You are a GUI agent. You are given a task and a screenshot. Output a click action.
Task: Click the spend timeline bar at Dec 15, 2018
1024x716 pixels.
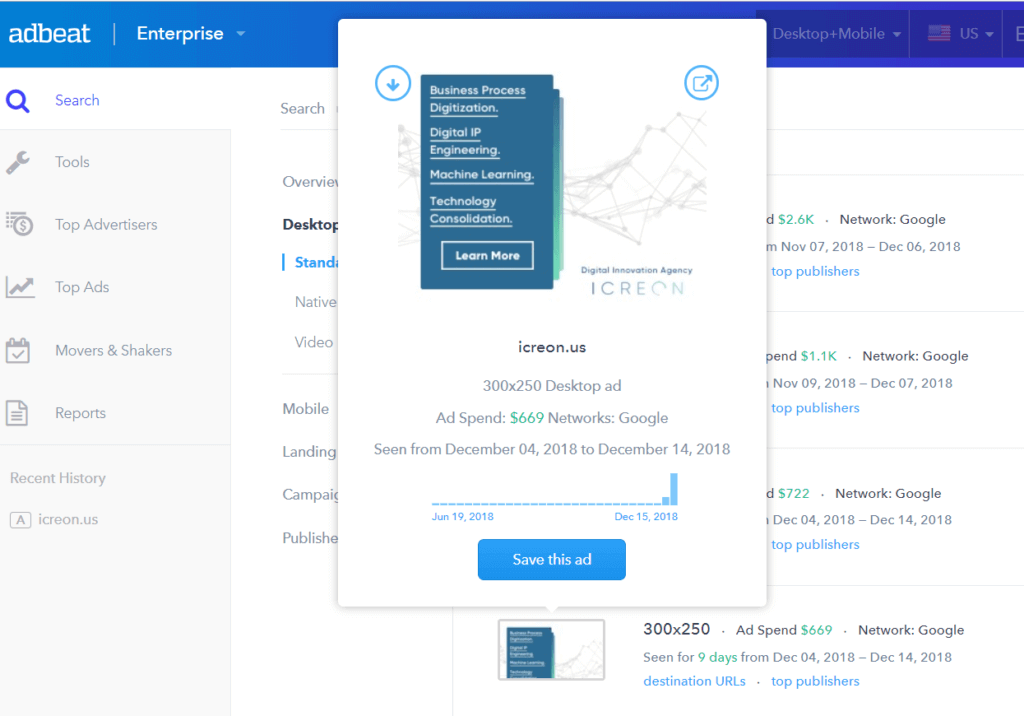[x=674, y=489]
